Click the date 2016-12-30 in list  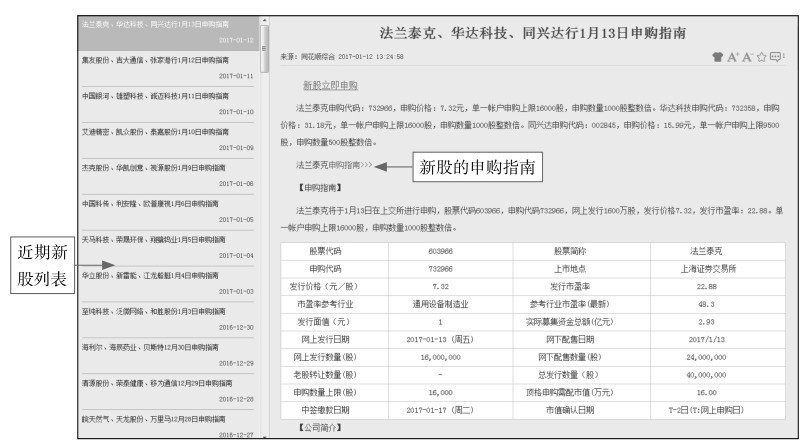tap(236, 328)
